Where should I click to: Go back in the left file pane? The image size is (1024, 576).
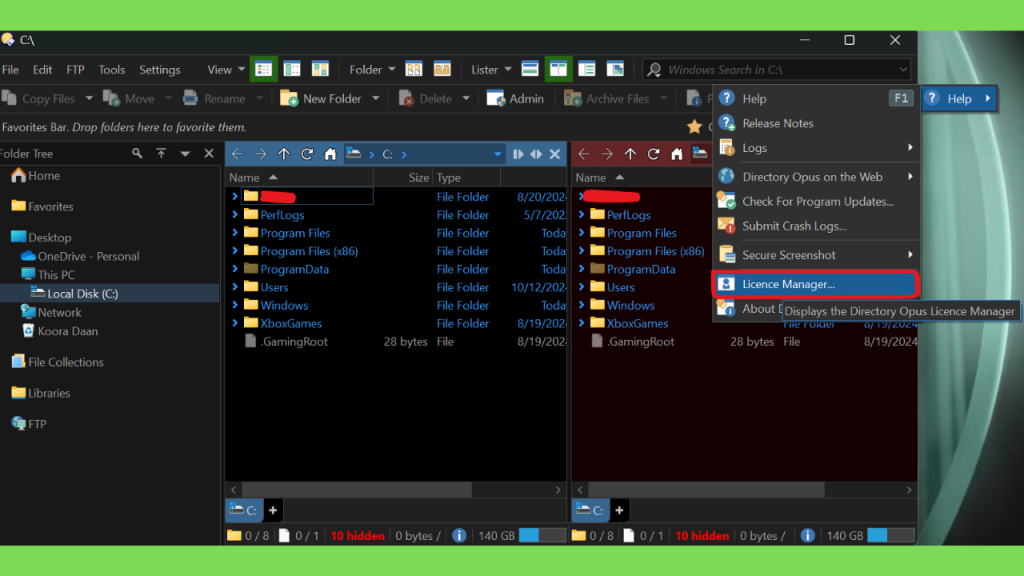click(237, 154)
